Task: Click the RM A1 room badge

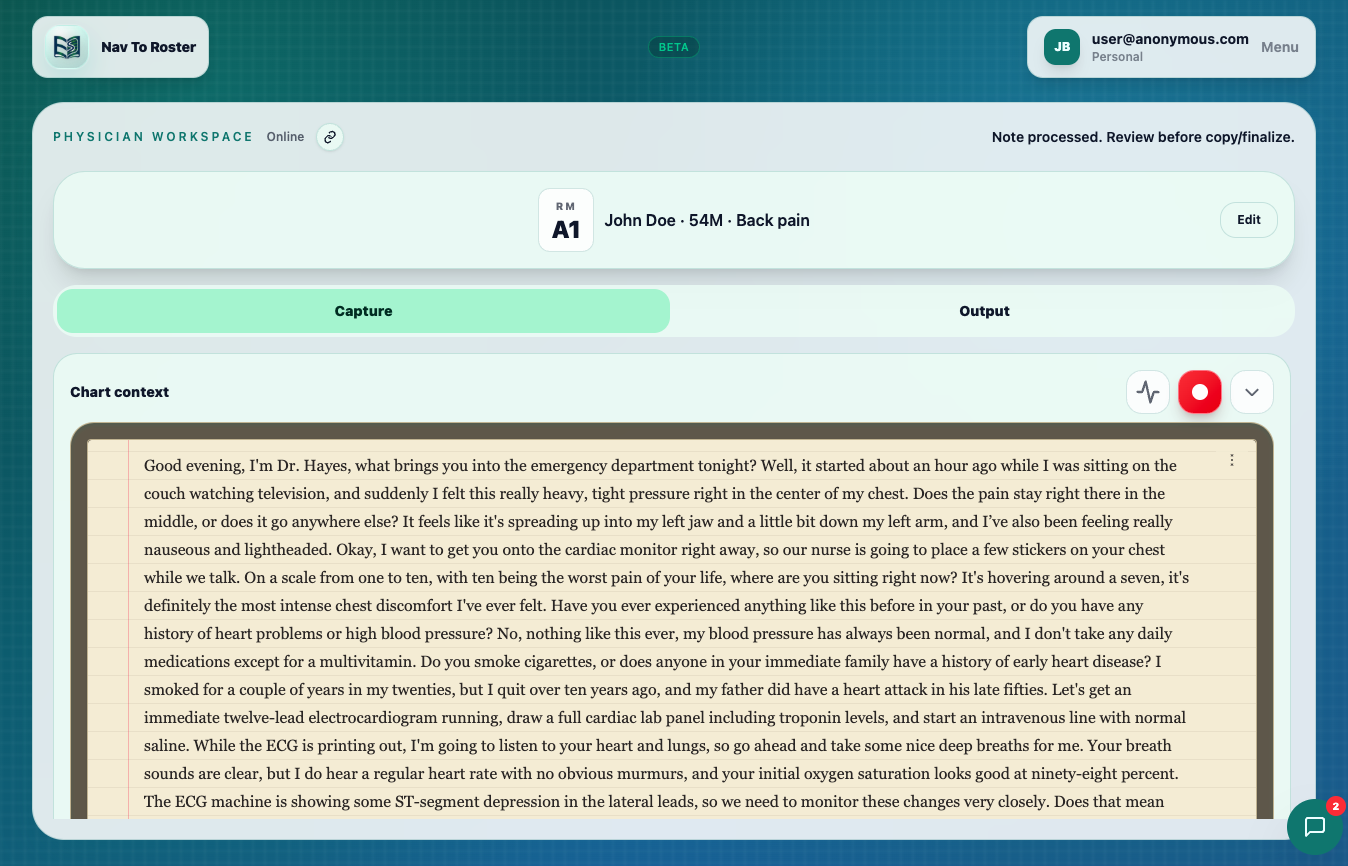Action: point(566,220)
